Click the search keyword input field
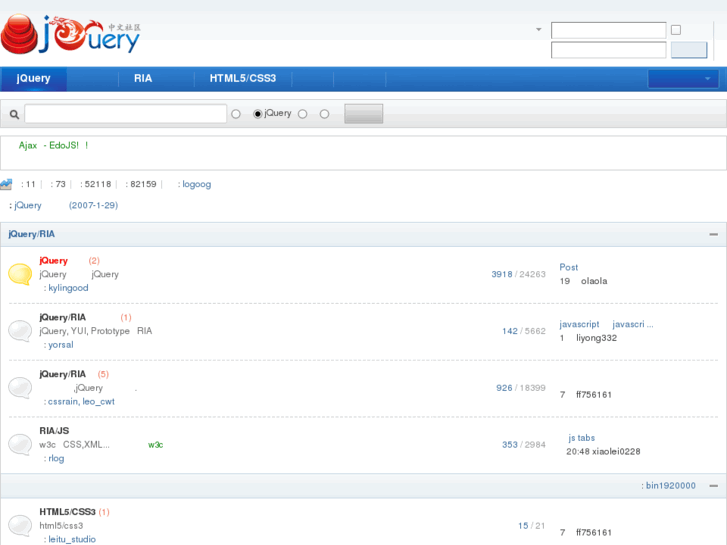727x545 pixels. 125,114
